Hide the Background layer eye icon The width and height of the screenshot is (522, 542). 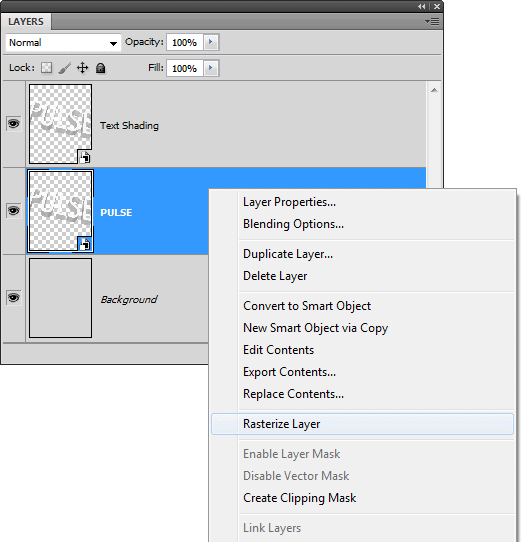point(13,298)
